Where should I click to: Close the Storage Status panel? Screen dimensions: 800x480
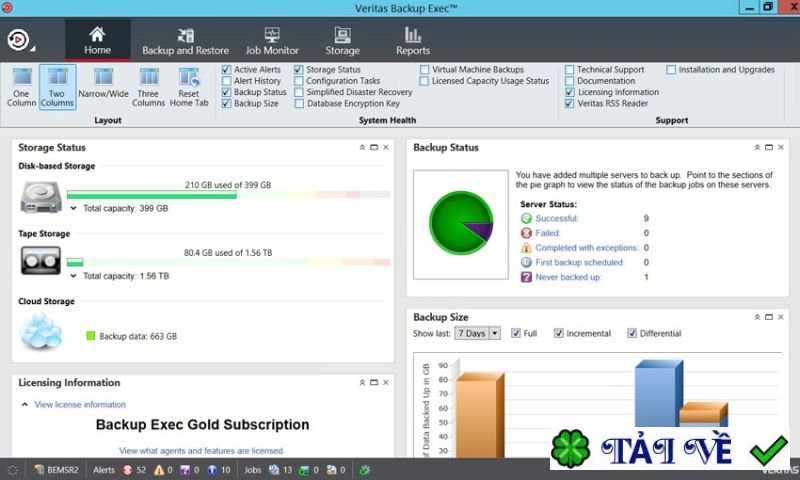386,147
